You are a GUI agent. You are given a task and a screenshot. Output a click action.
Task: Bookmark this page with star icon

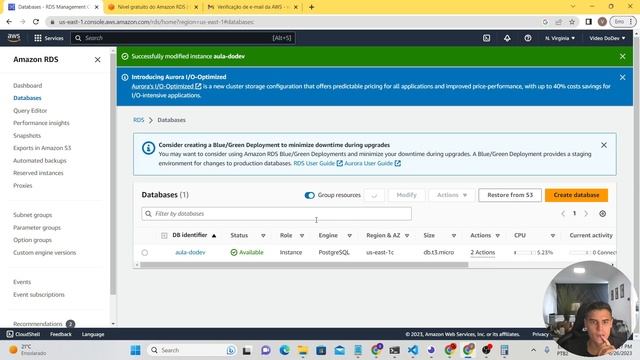572,22
